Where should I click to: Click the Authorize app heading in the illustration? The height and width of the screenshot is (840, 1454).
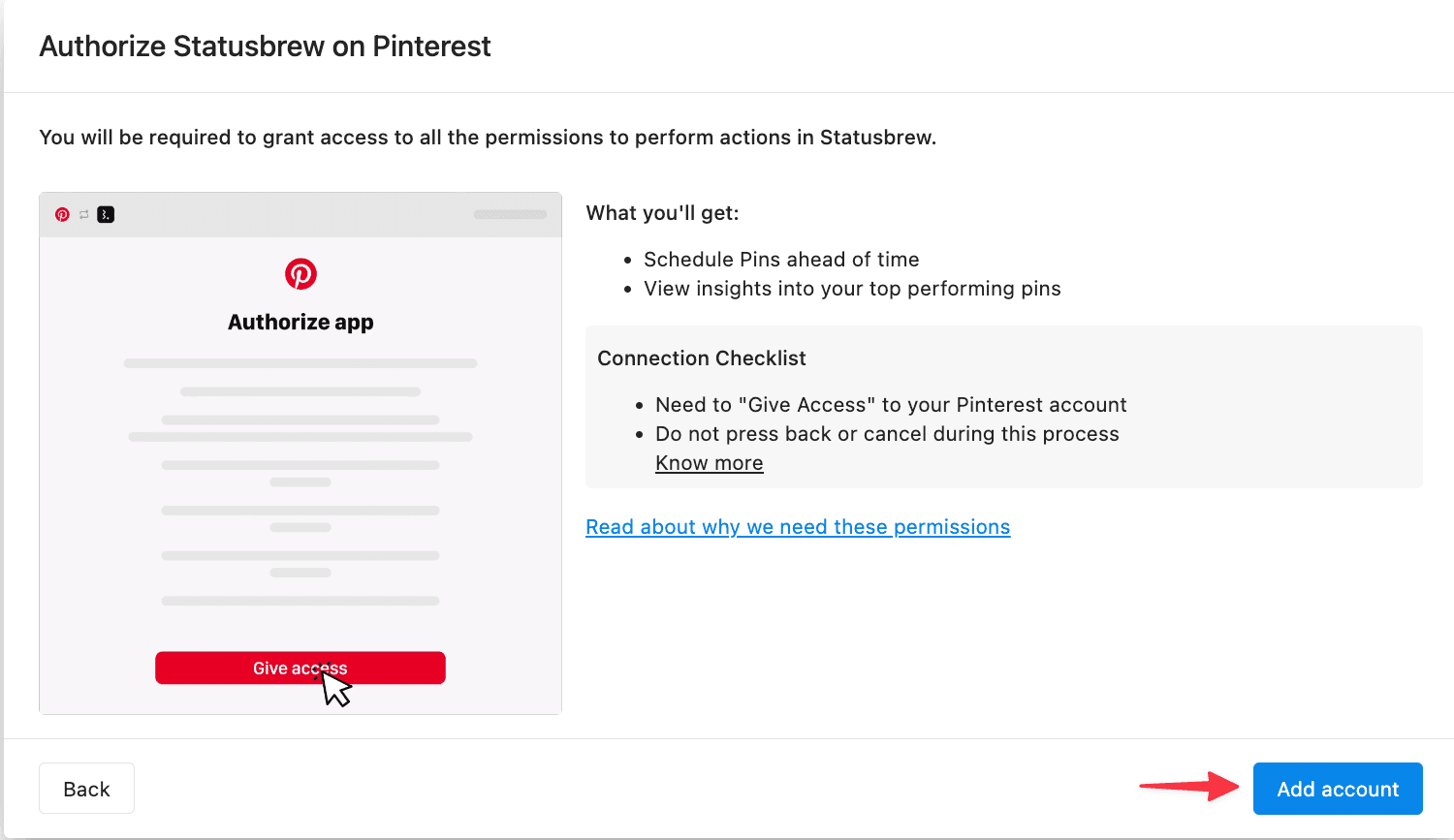[300, 322]
